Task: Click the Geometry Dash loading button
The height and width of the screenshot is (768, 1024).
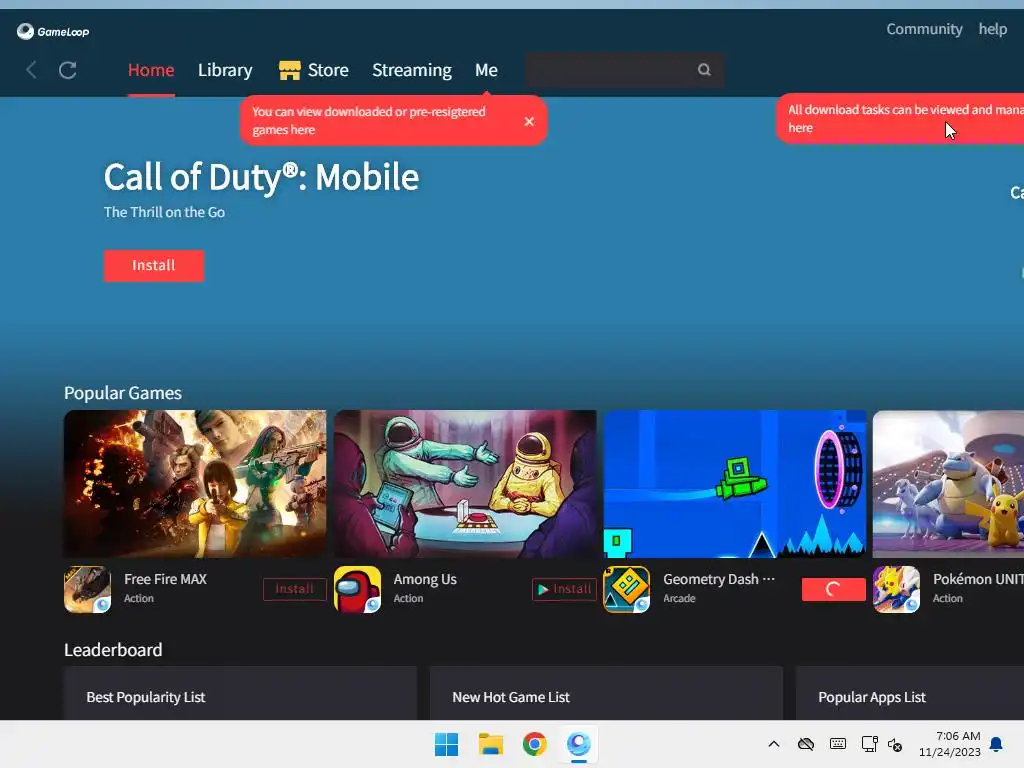Action: coord(833,589)
